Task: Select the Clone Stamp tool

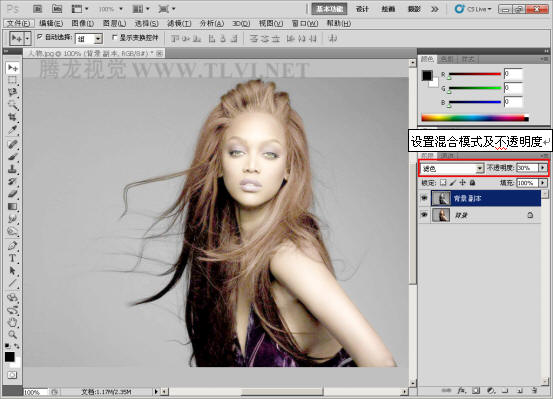Action: point(13,169)
